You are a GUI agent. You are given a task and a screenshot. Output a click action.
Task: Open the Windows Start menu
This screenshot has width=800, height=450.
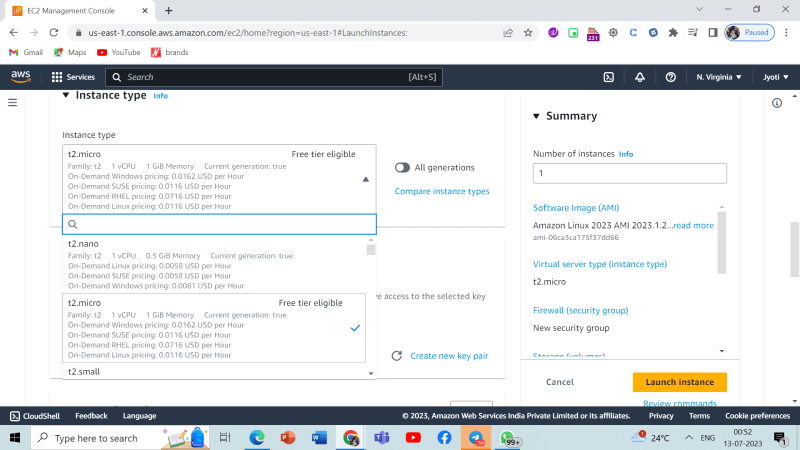click(15, 438)
